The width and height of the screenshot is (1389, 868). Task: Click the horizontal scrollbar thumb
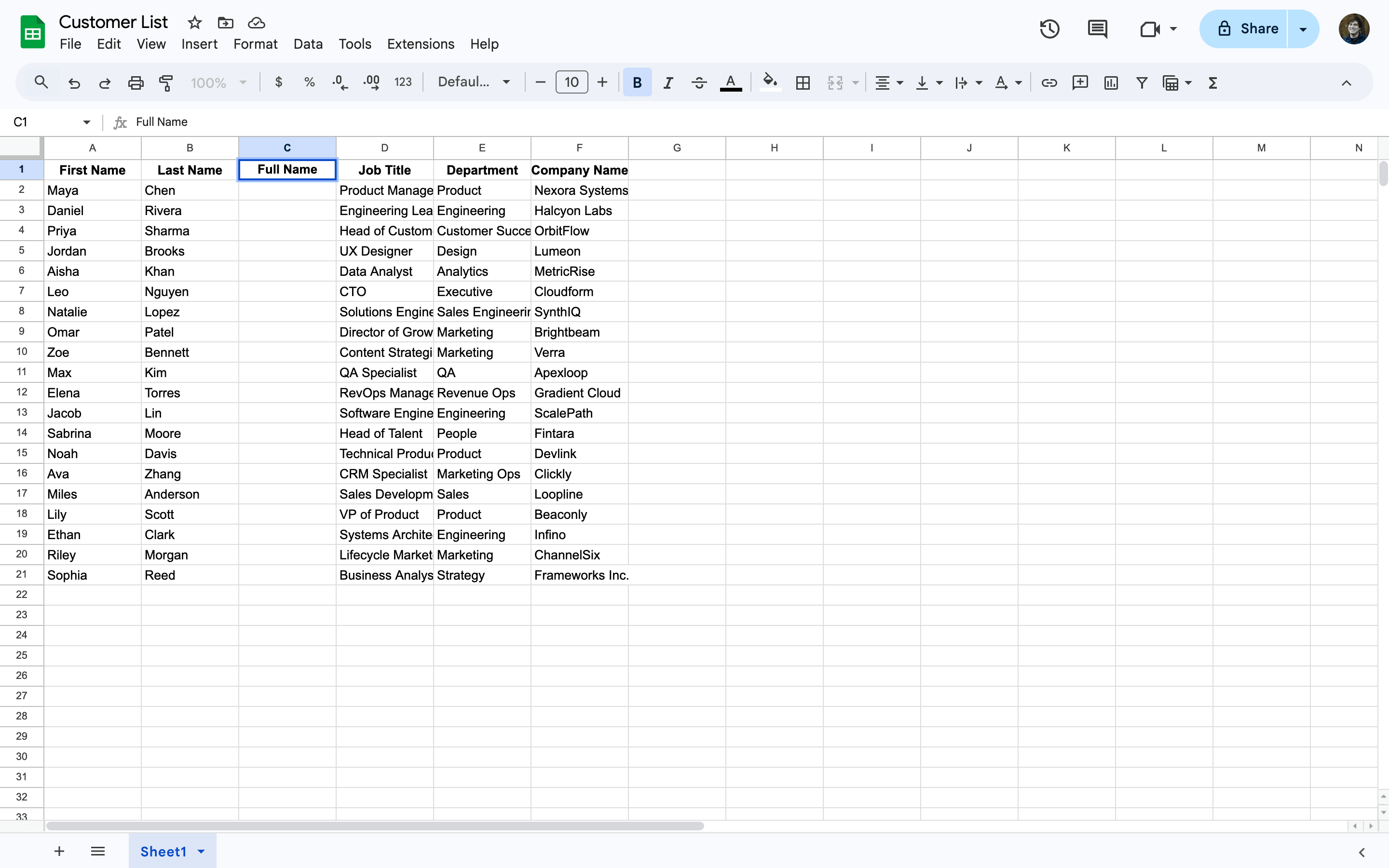click(x=375, y=826)
